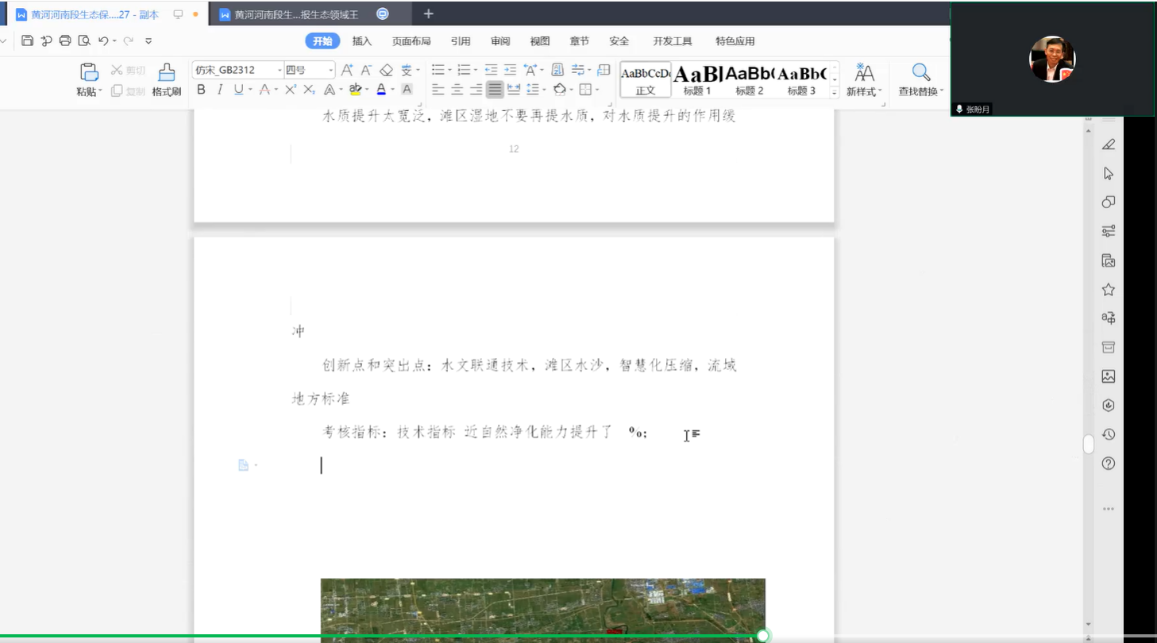Viewport: 1157px width, 643px height.
Task: Switch to the 插入 (Insert) ribbon tab
Action: coord(361,41)
